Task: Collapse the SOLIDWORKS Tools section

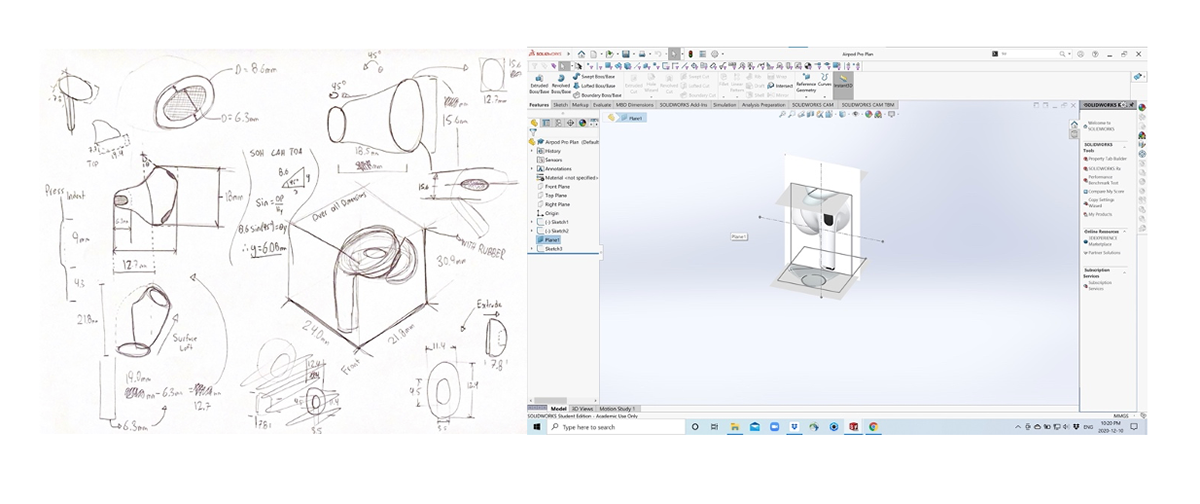Action: (1125, 145)
